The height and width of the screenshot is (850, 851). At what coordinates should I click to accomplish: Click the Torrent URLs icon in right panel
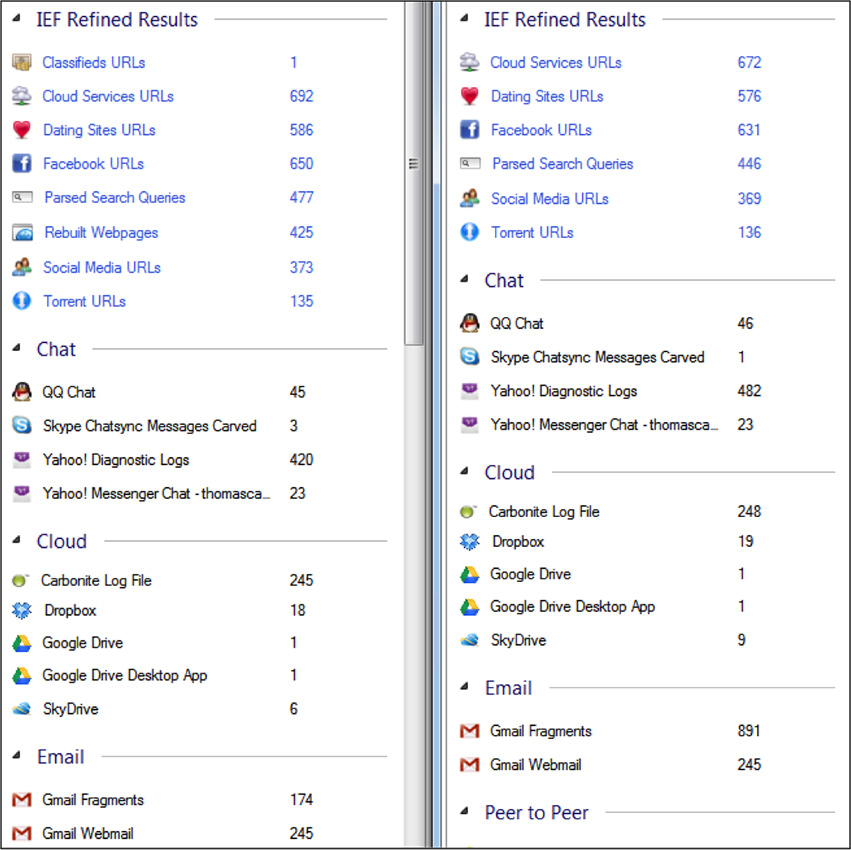469,232
